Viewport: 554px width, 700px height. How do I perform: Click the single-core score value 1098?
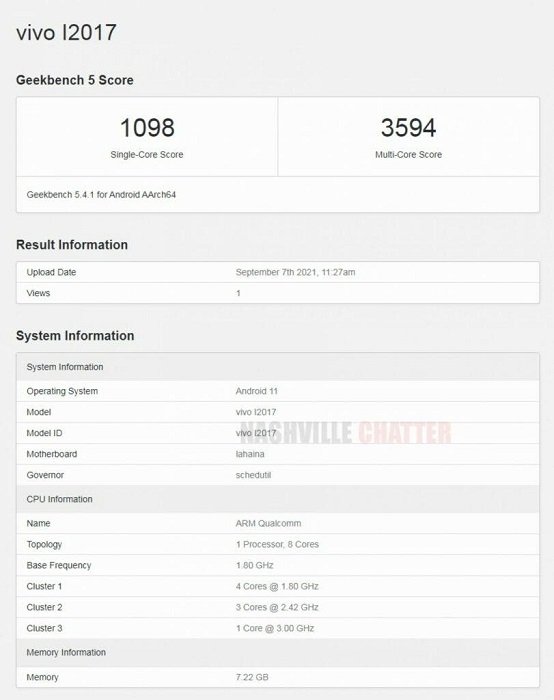point(147,128)
